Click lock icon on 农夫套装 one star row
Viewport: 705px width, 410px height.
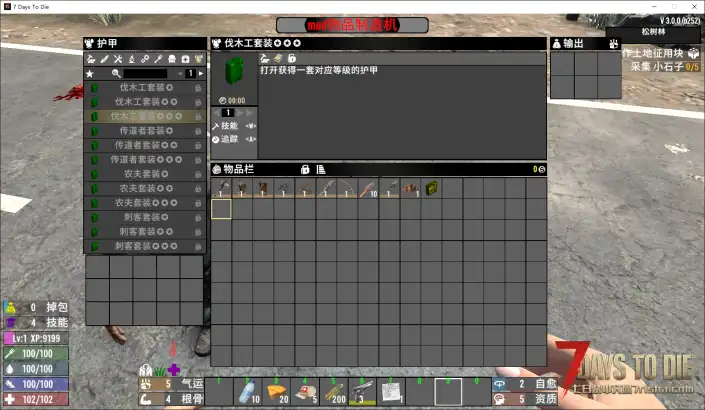tap(198, 174)
